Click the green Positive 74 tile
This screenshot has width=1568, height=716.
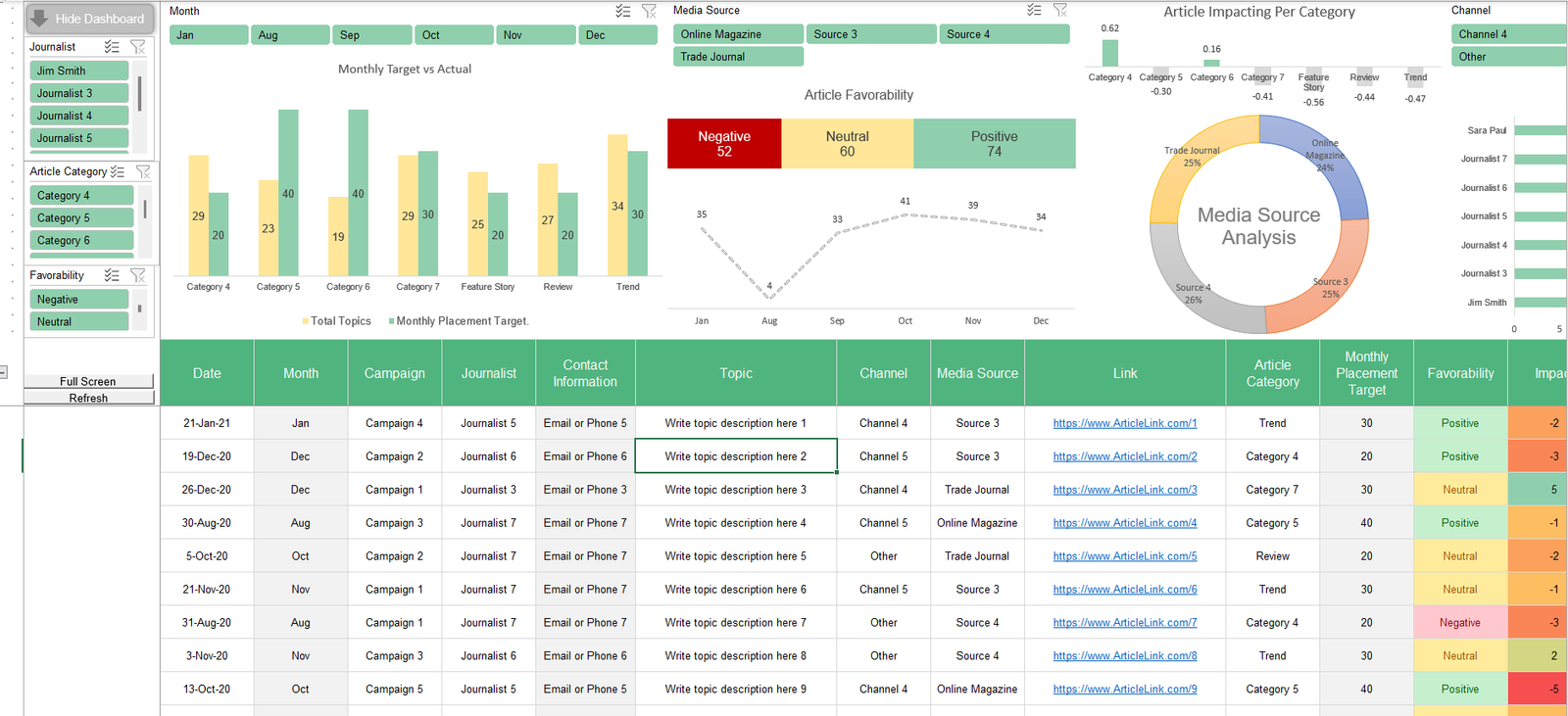pos(995,144)
